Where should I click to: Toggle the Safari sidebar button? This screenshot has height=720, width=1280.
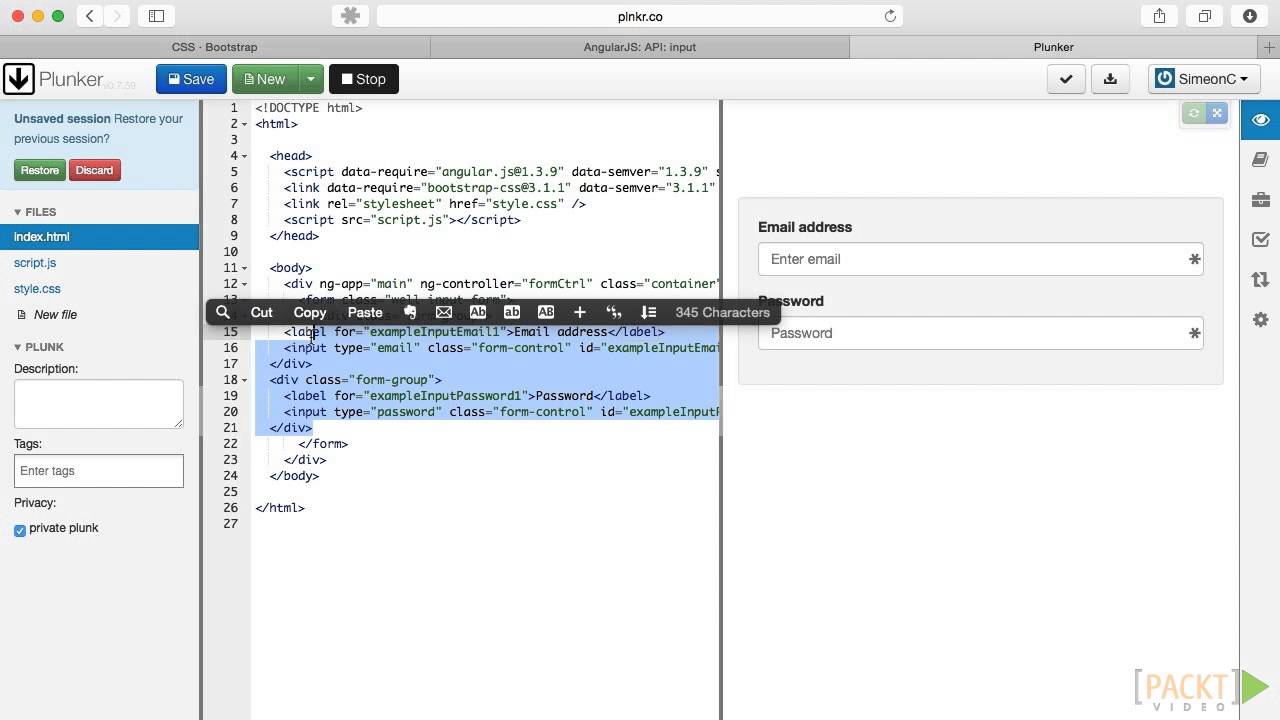(x=156, y=16)
